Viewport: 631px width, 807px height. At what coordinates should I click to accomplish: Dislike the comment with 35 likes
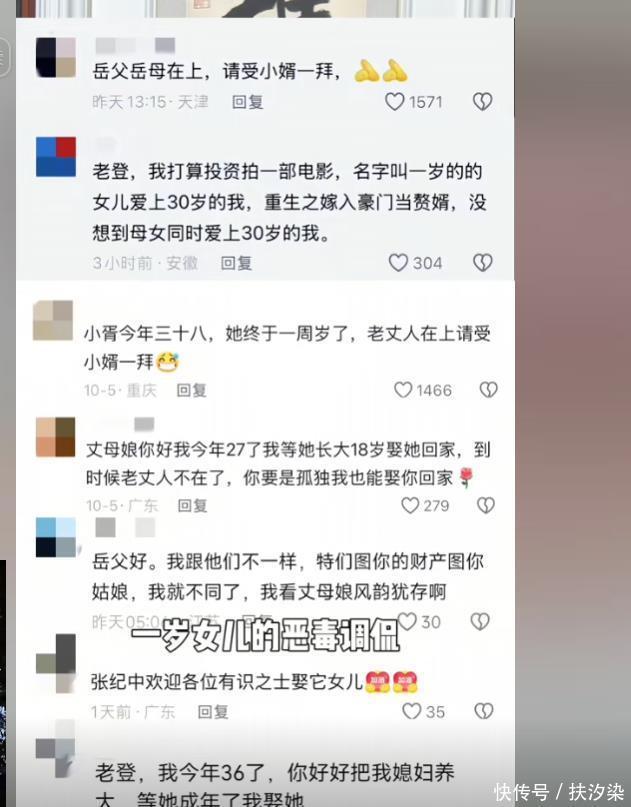(x=483, y=711)
